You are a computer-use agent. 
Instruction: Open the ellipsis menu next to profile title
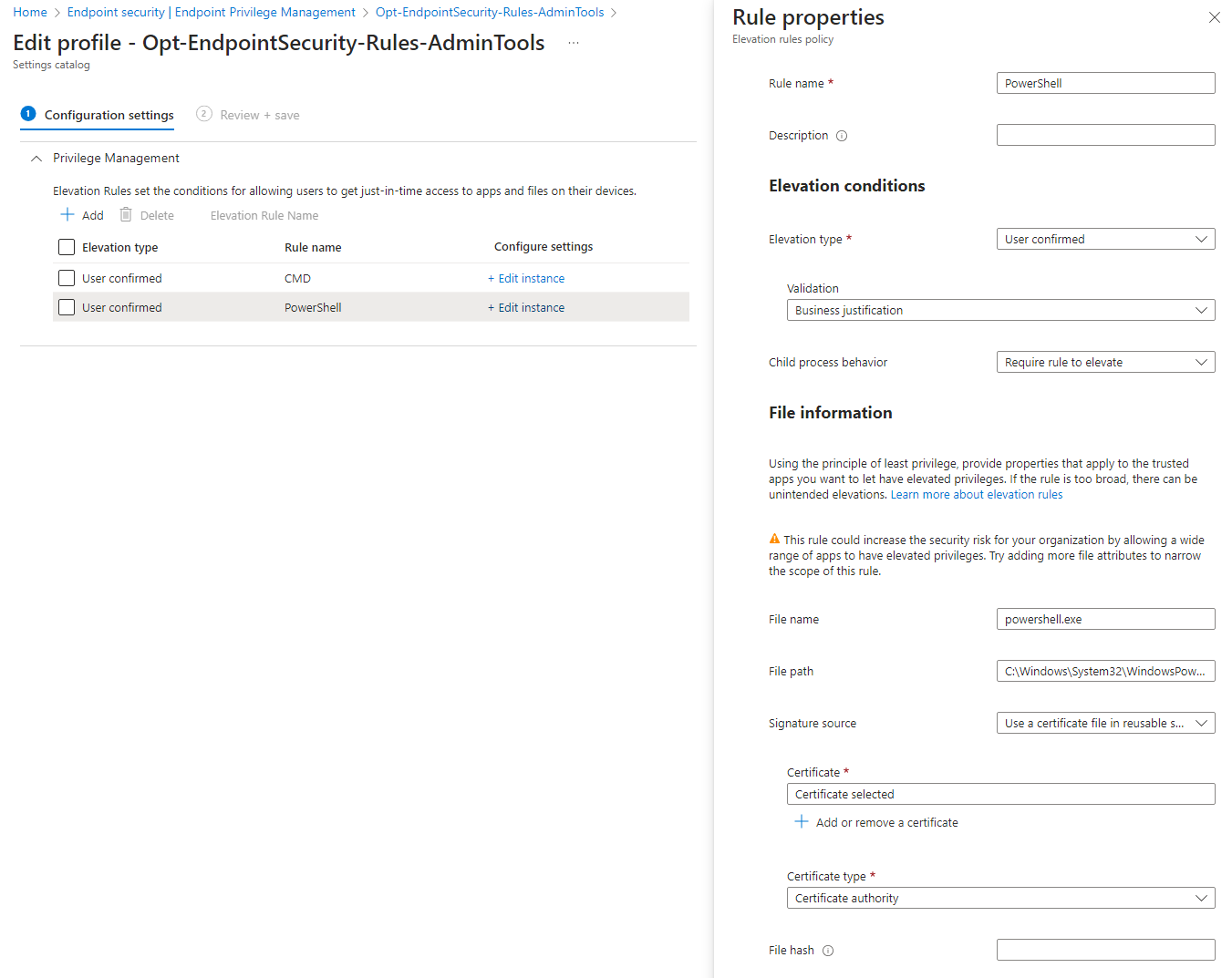click(x=574, y=42)
